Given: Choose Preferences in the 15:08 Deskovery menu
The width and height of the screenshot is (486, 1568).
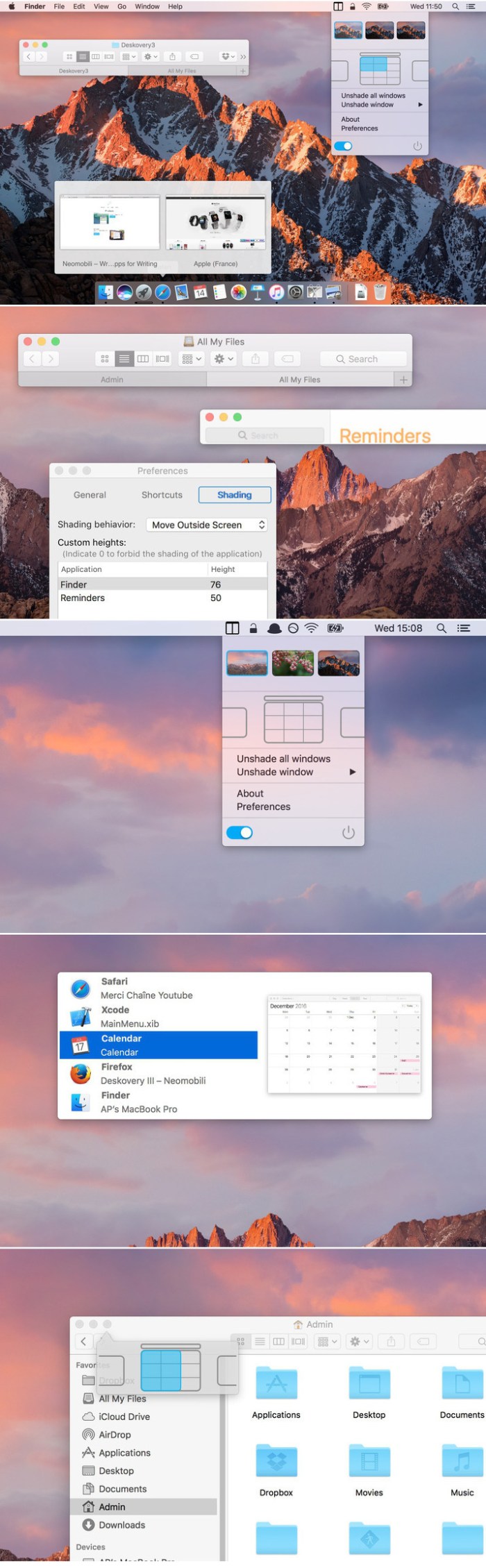Looking at the screenshot, I should click(263, 807).
